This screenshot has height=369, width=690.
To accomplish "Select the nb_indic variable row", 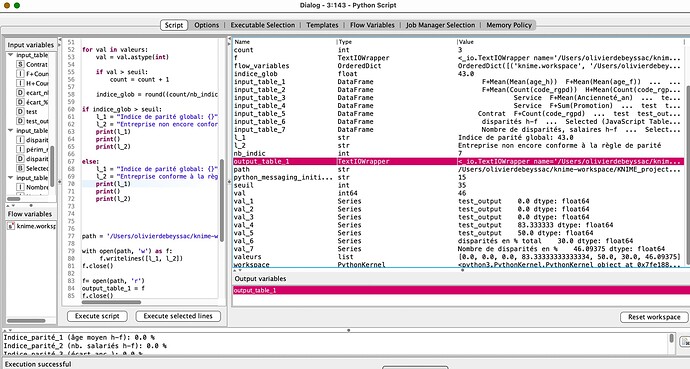I will click(x=459, y=153).
